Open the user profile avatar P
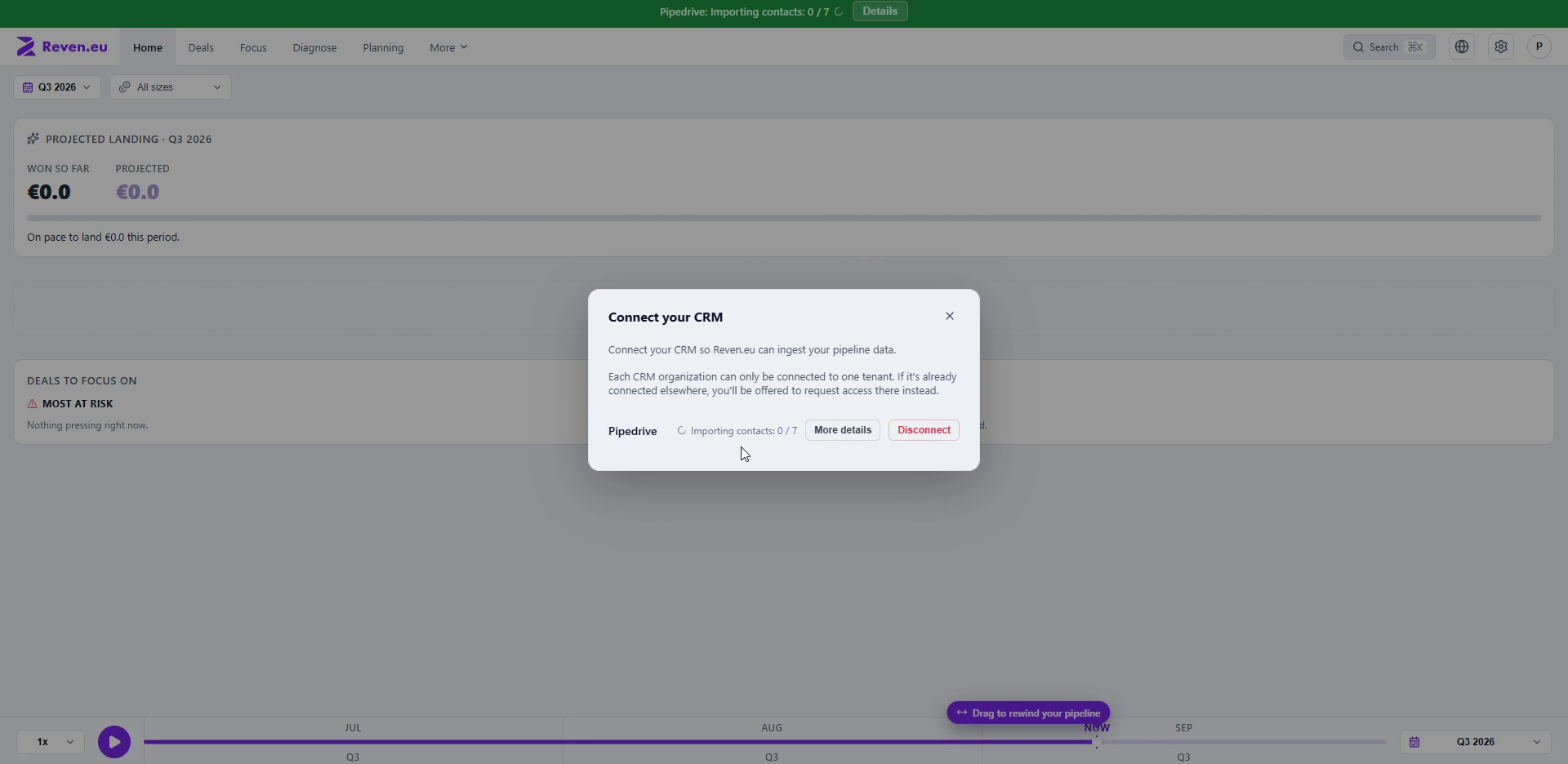This screenshot has height=764, width=1568. click(1539, 47)
